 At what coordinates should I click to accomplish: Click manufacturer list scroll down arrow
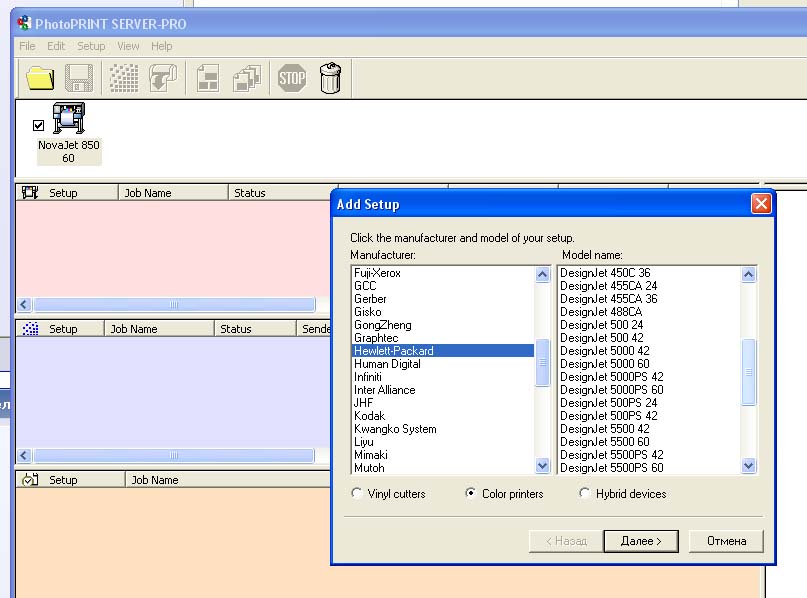[542, 466]
